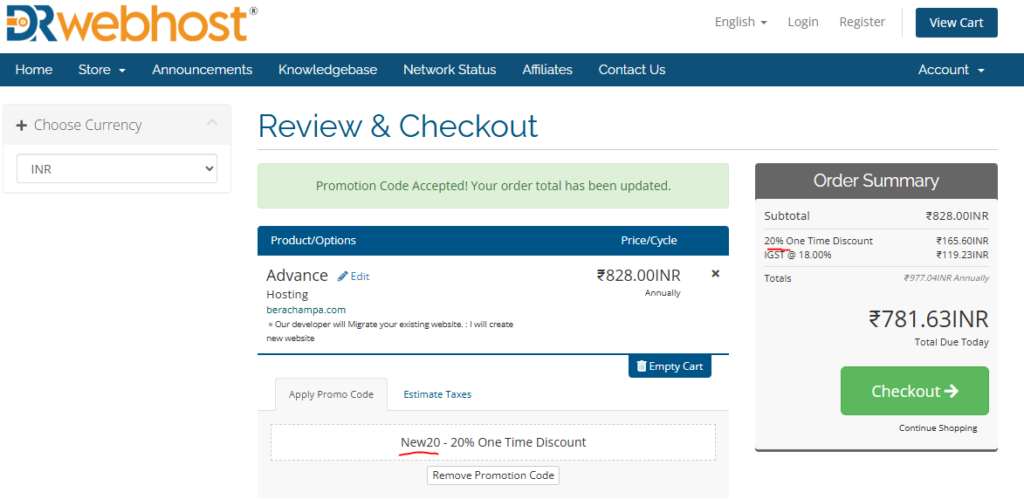Screen dimensions: 1024x499
Task: Click the Subtotal label in Order Summary
Action: tap(786, 216)
